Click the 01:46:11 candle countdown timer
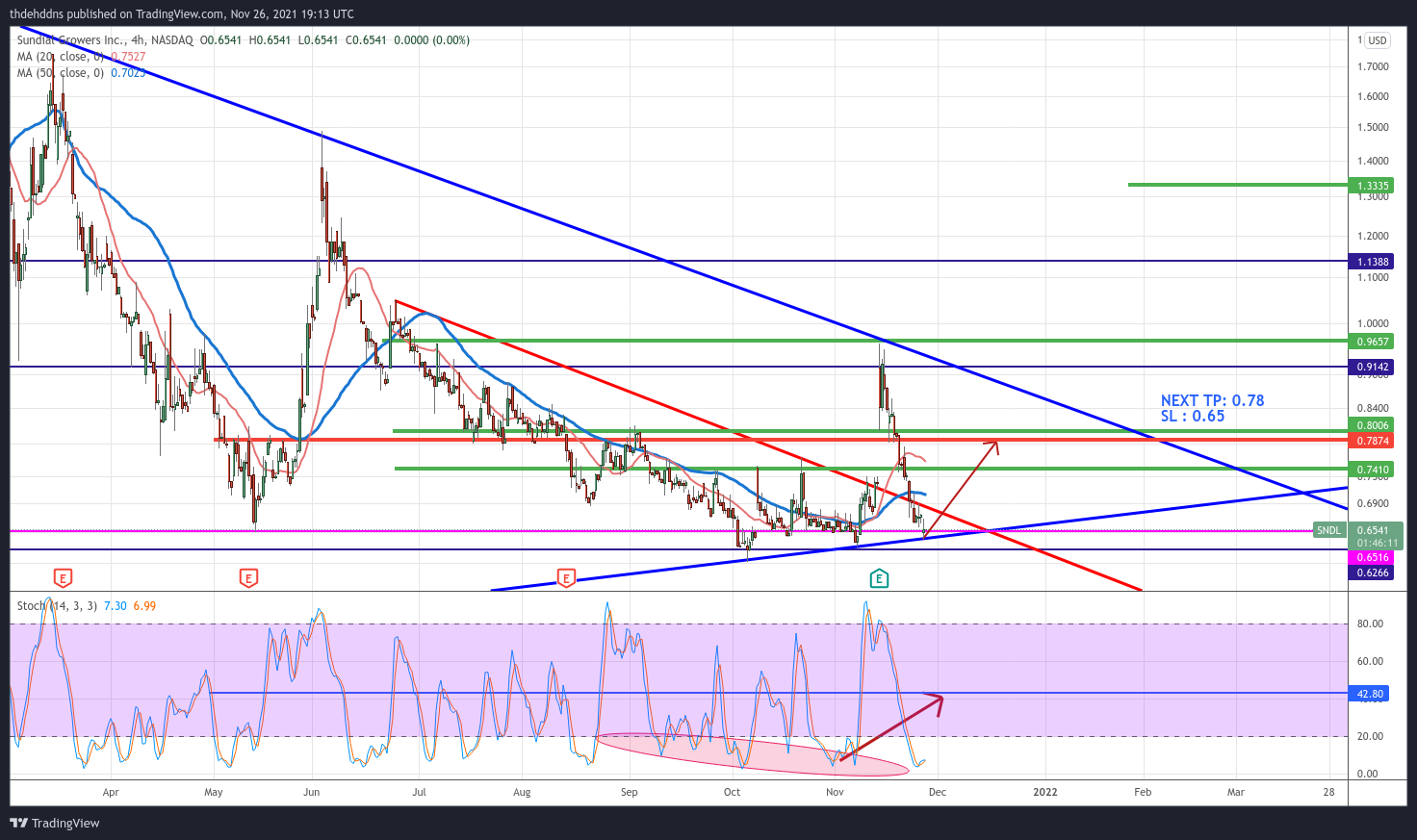1417x840 pixels. coord(1378,543)
